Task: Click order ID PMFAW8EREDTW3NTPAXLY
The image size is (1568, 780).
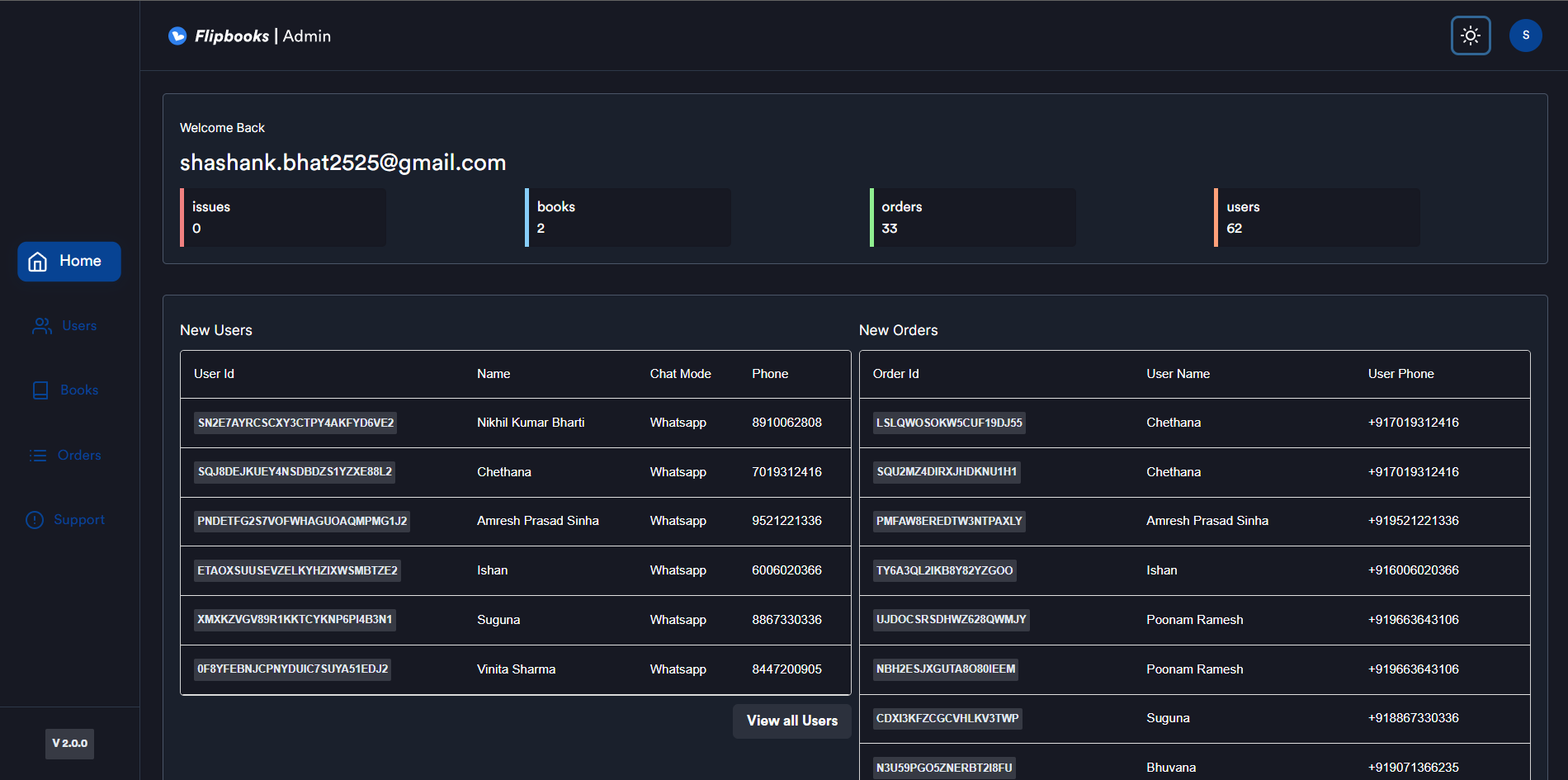Action: [949, 522]
